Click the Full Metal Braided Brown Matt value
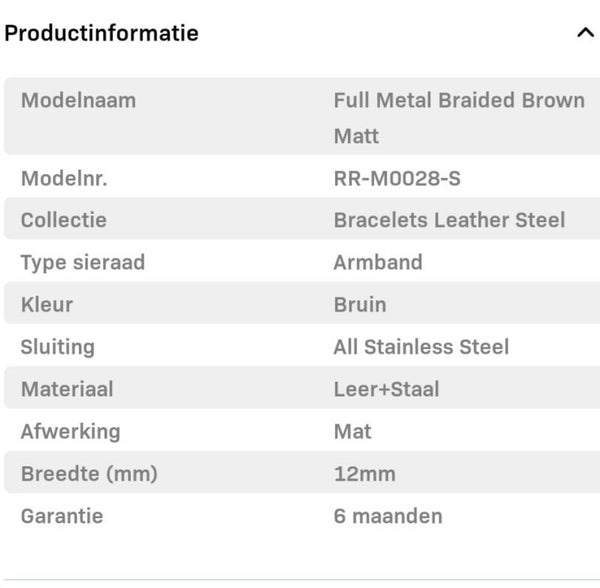The image size is (600, 588). tap(459, 117)
